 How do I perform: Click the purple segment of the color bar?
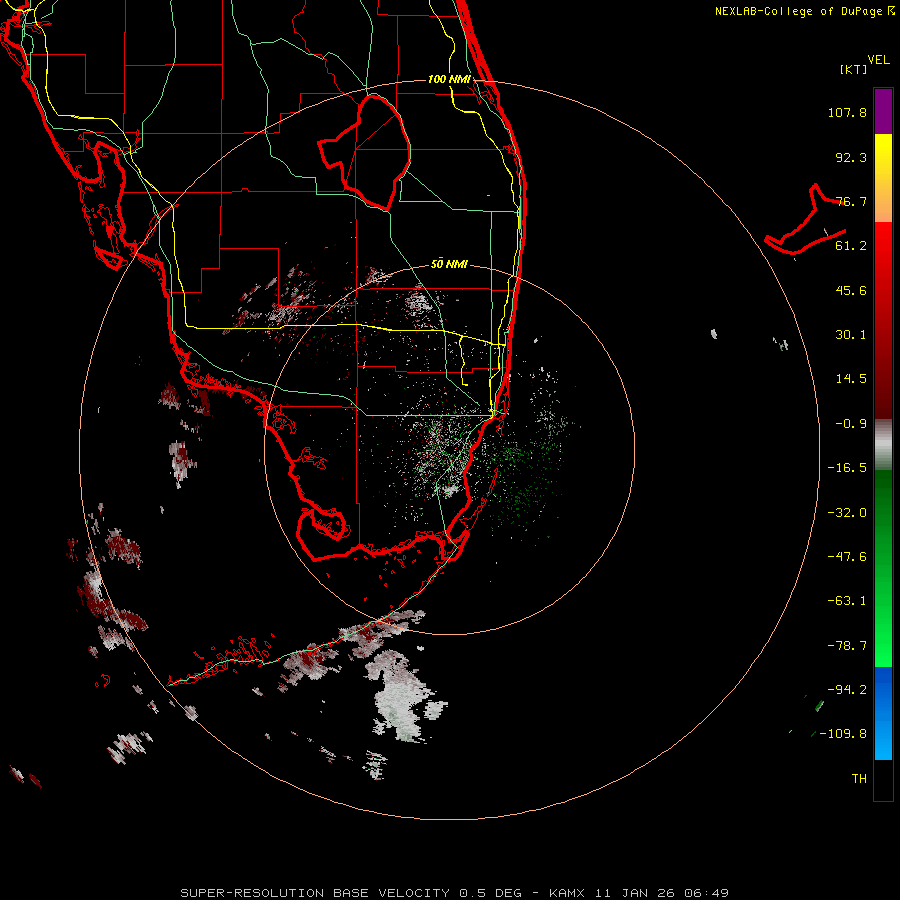(x=883, y=111)
